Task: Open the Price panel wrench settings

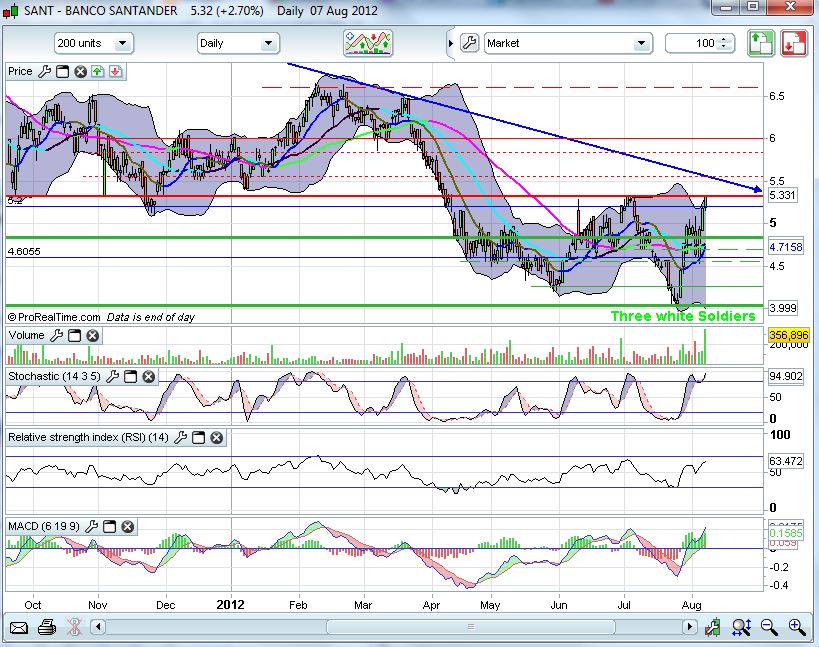Action: (x=44, y=72)
